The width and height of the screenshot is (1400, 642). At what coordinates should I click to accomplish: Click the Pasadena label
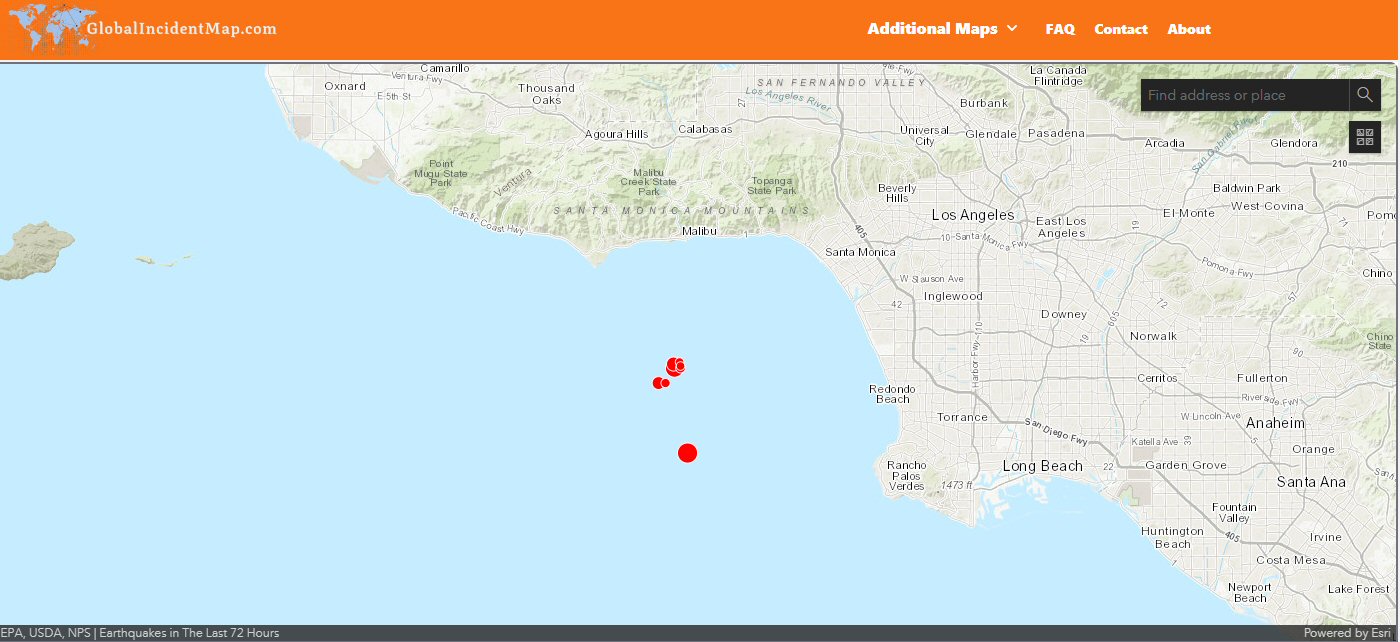[1055, 133]
